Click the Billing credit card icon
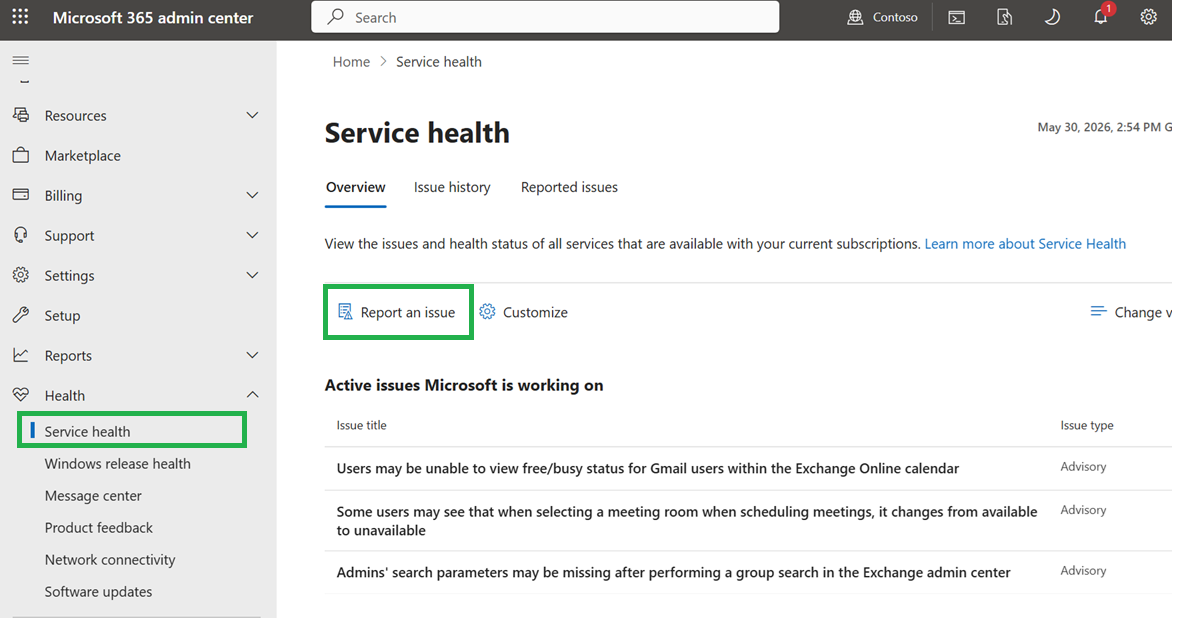This screenshot has height=618, width=1177. pyautogui.click(x=21, y=194)
